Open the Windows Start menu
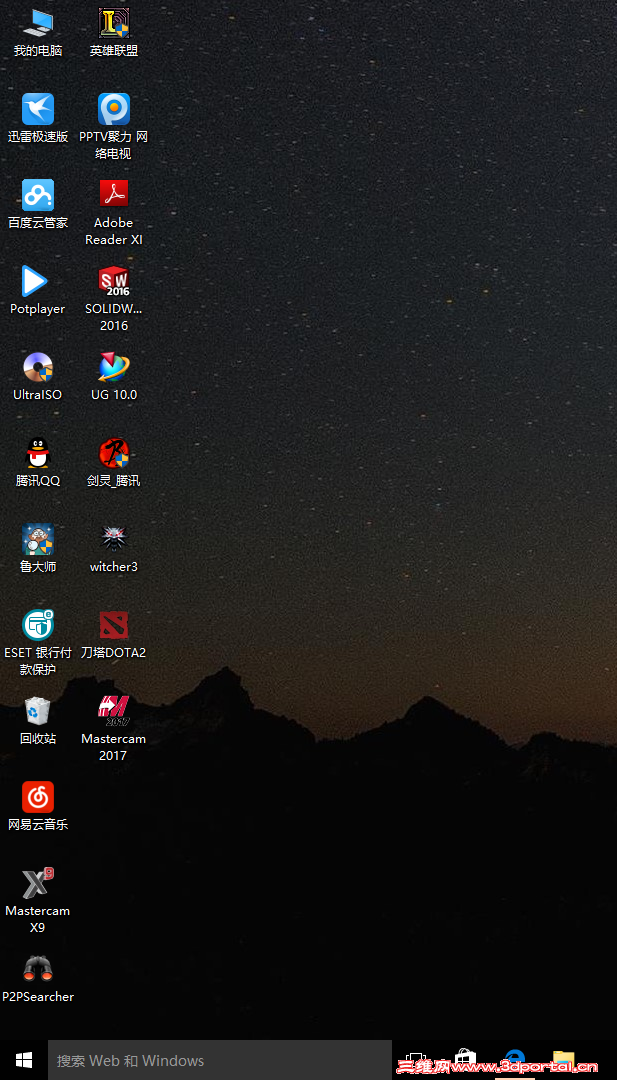The width and height of the screenshot is (617, 1080). [x=23, y=1060]
